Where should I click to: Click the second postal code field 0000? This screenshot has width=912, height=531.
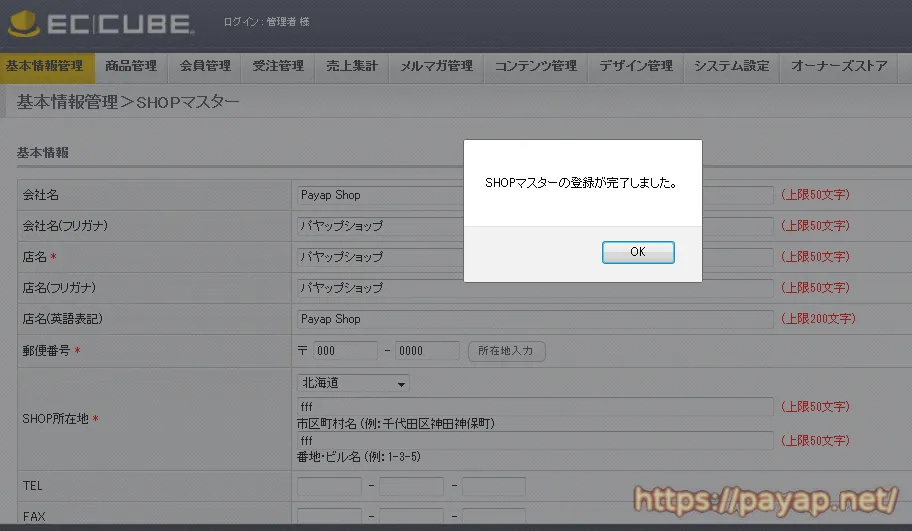coord(428,351)
